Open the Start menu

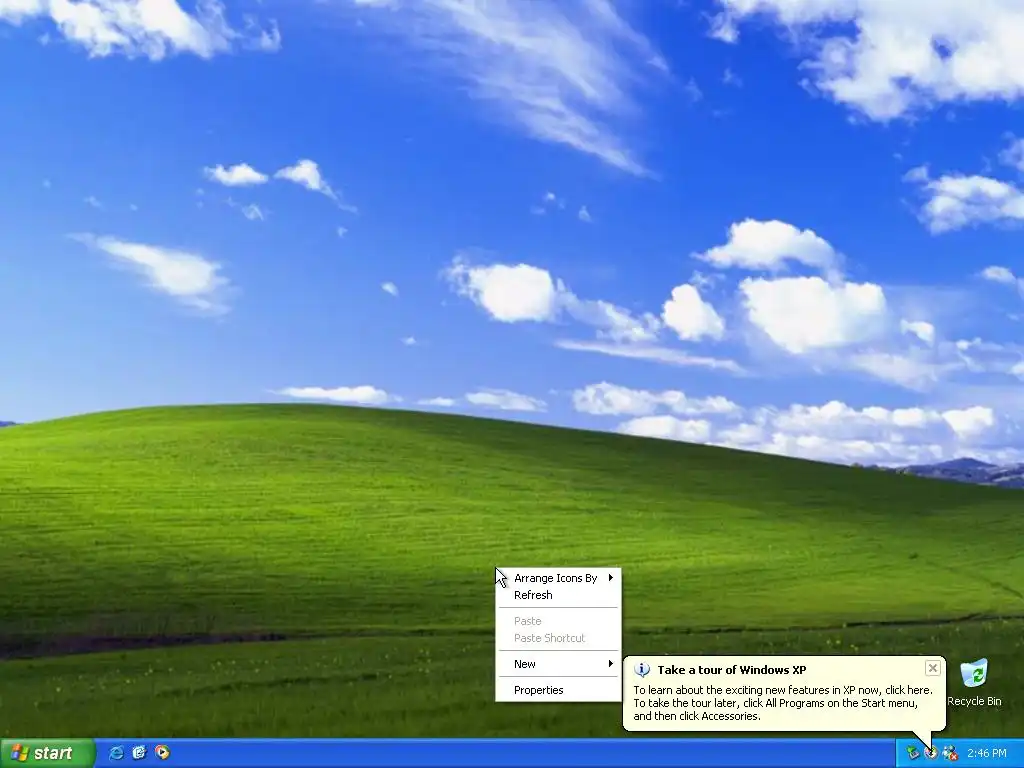point(47,754)
